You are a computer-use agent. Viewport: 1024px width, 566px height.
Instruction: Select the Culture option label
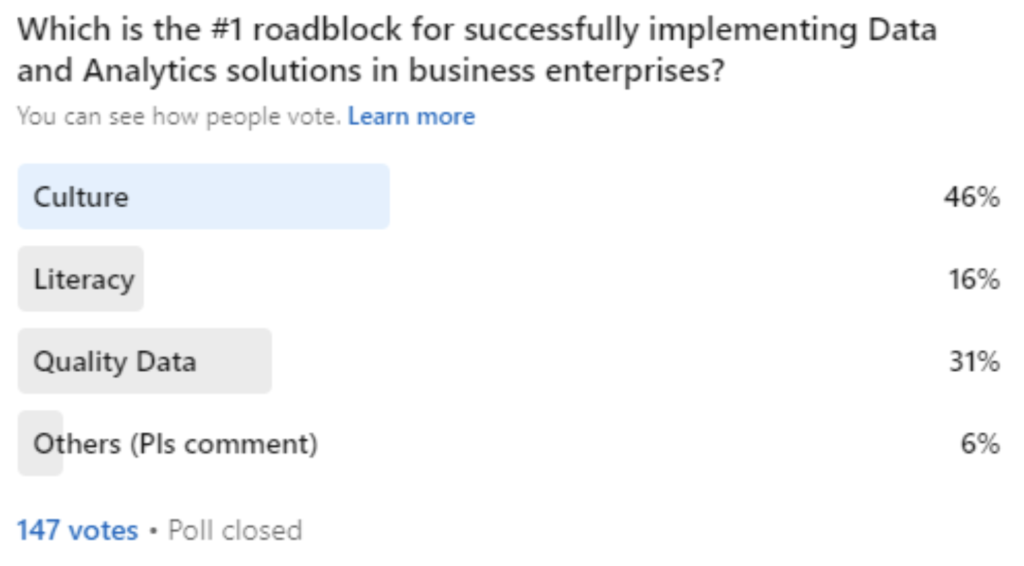(81, 197)
